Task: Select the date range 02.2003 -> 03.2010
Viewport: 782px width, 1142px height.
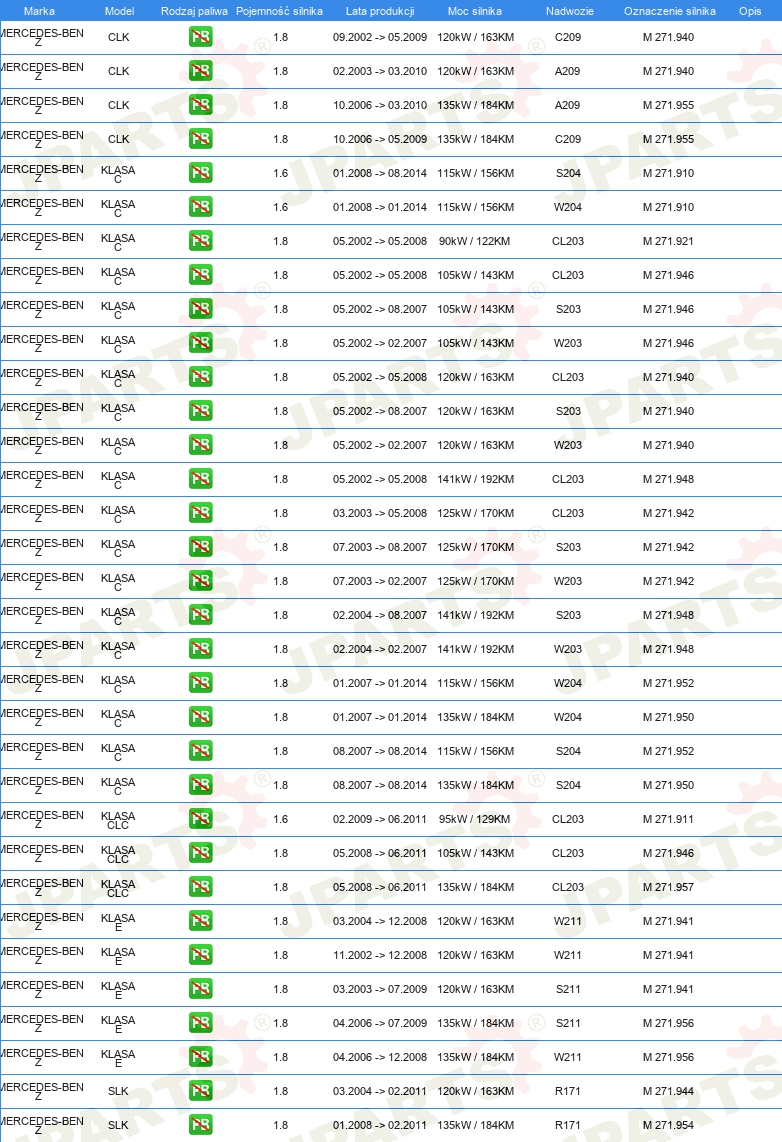Action: (380, 71)
